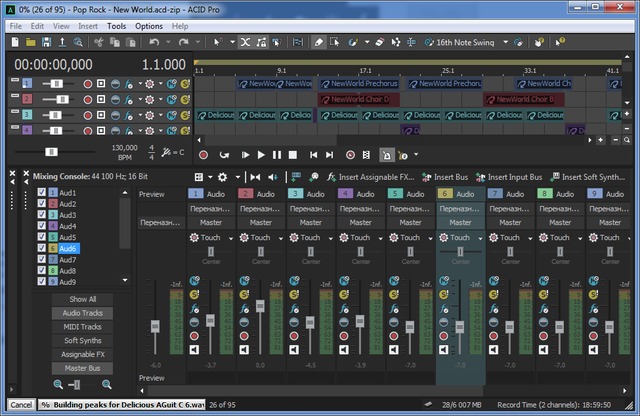The width and height of the screenshot is (640, 416).
Task: Open the 16th Note Swing groove dropdown
Action: (505, 43)
